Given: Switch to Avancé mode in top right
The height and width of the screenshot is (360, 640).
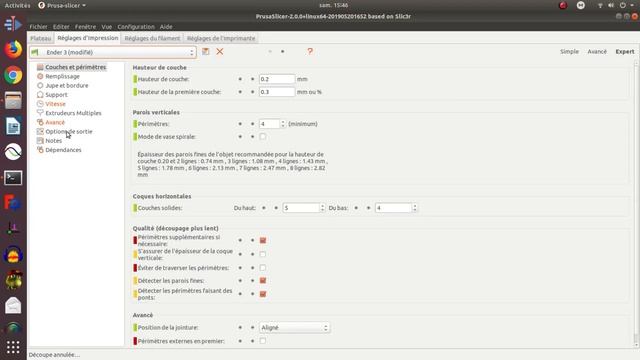Looking at the screenshot, I should click(x=597, y=51).
